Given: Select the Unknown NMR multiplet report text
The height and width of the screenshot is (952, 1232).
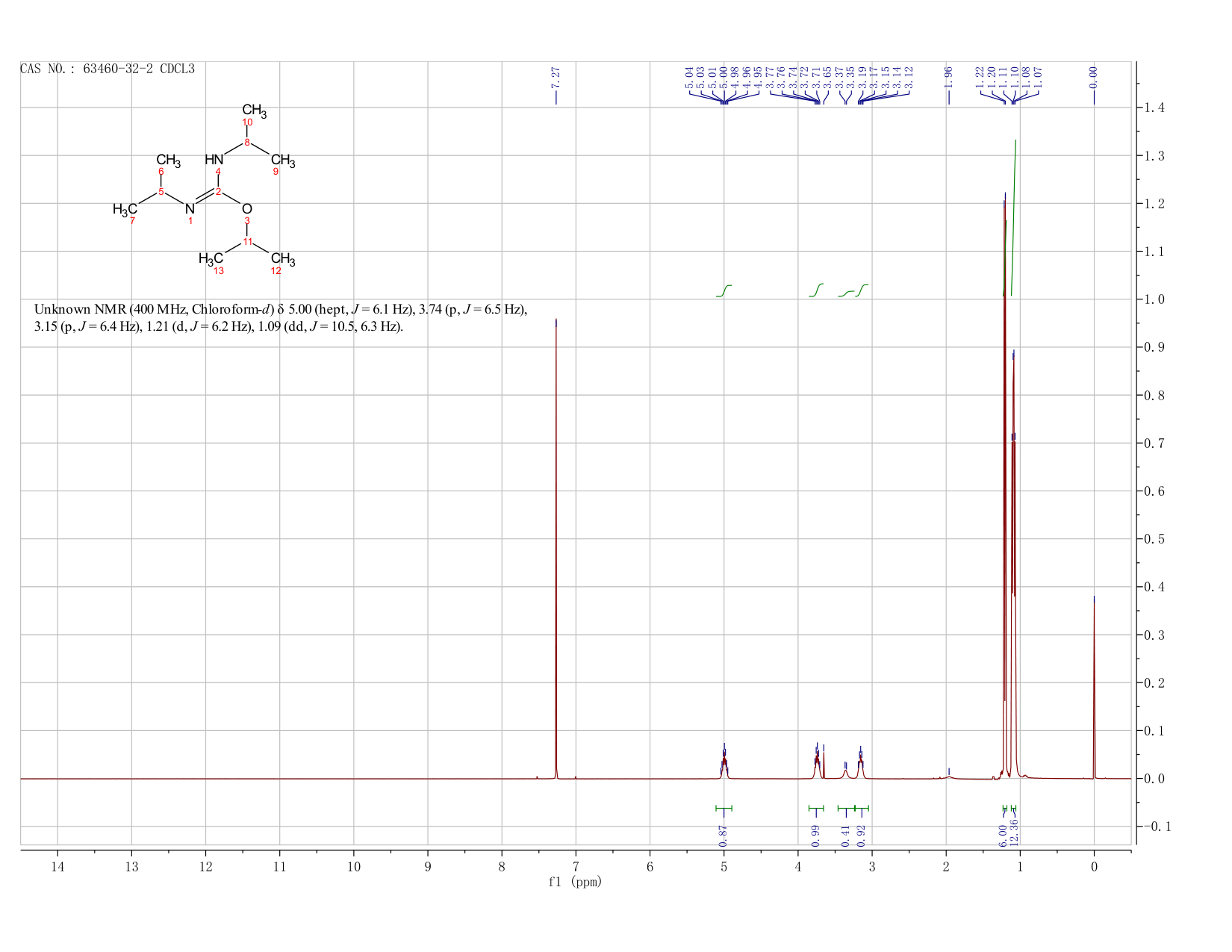Looking at the screenshot, I should click(x=281, y=318).
